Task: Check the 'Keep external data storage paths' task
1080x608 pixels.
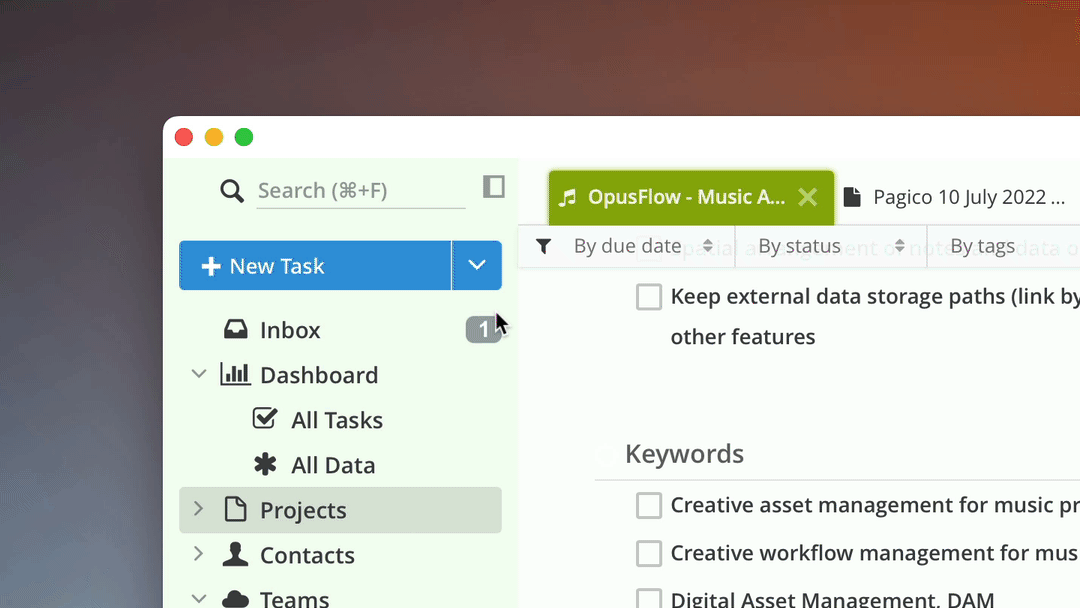Action: (649, 297)
